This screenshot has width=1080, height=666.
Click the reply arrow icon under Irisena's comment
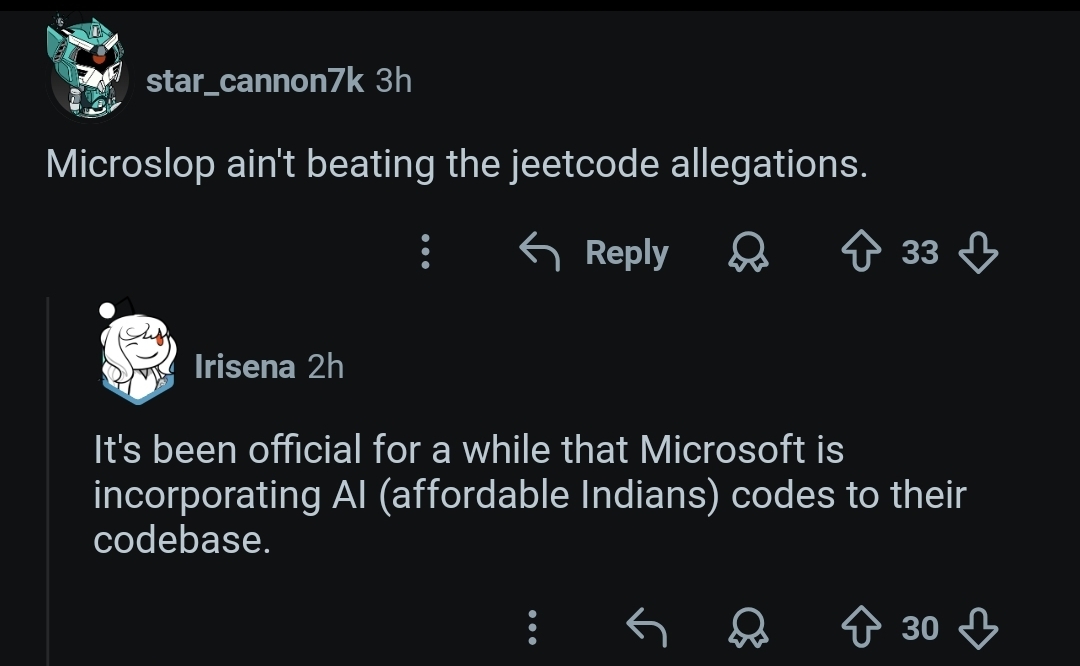pos(646,627)
